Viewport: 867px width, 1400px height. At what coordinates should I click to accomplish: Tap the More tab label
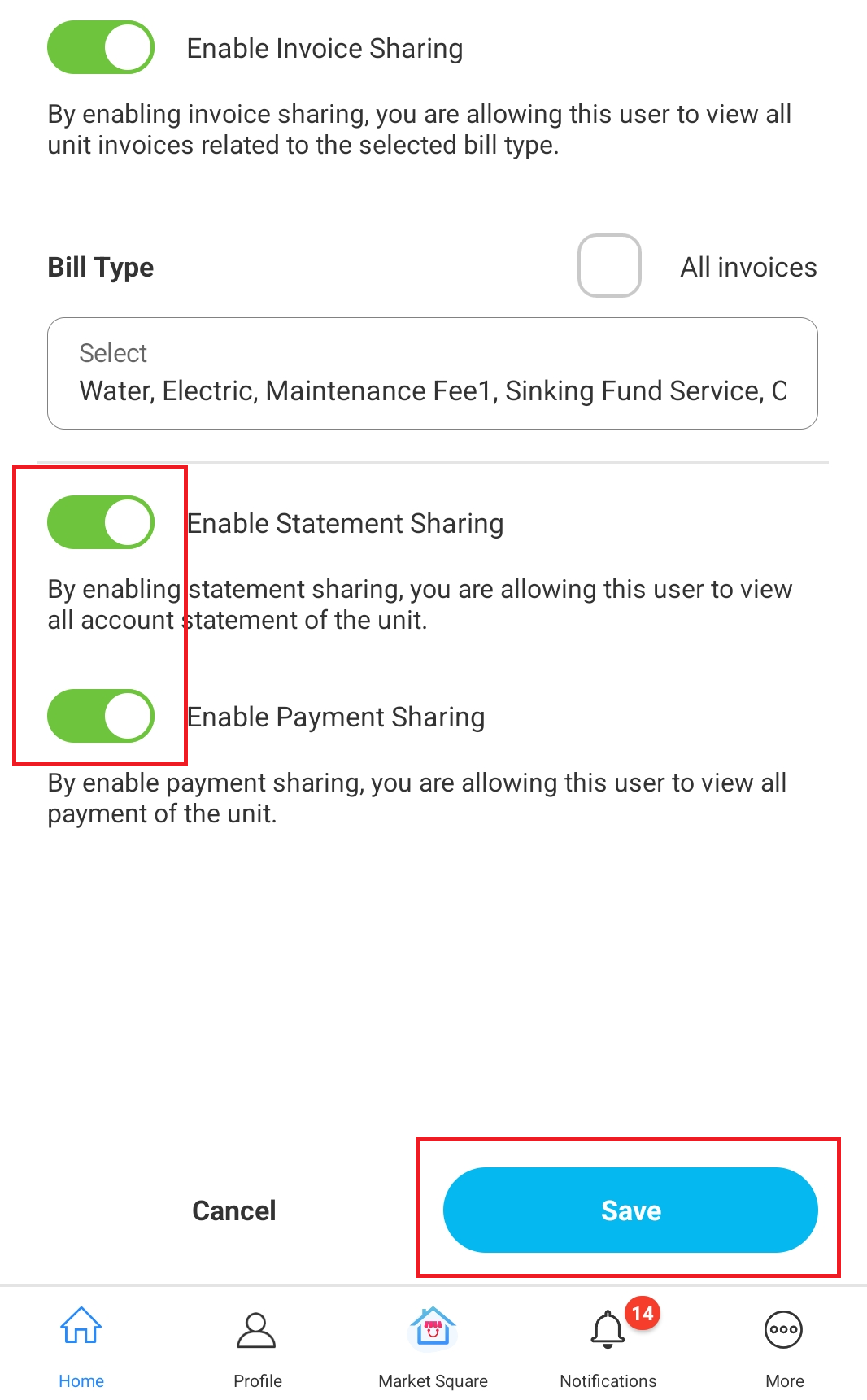[785, 1380]
